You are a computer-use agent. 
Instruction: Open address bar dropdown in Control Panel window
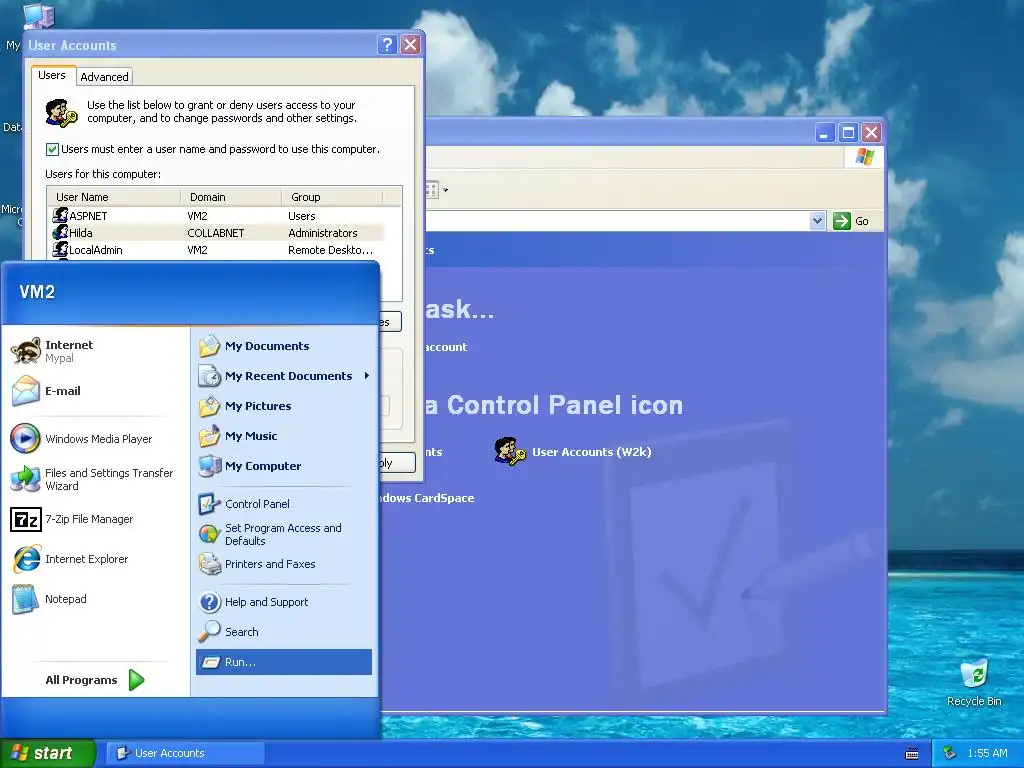point(817,221)
